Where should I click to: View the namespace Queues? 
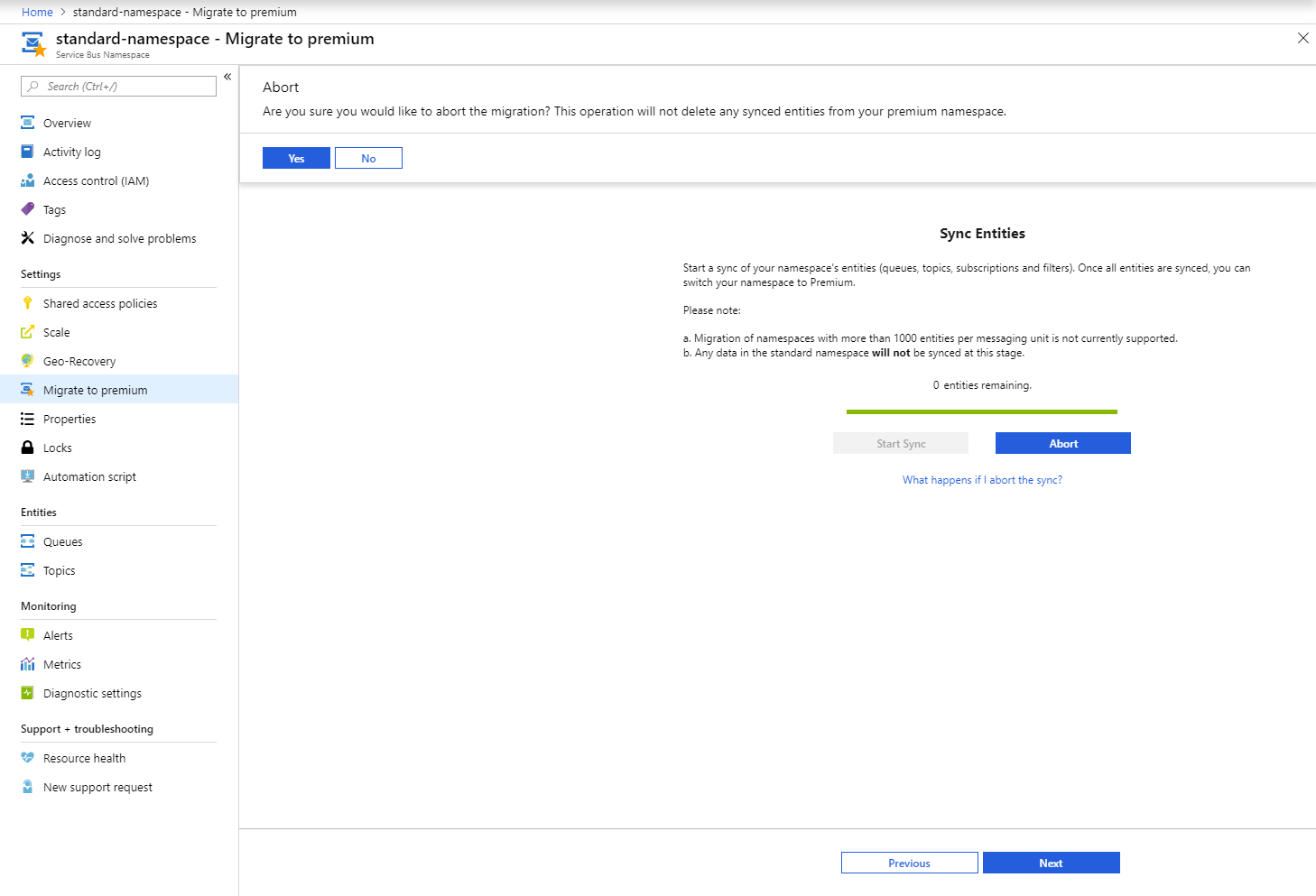(x=63, y=541)
